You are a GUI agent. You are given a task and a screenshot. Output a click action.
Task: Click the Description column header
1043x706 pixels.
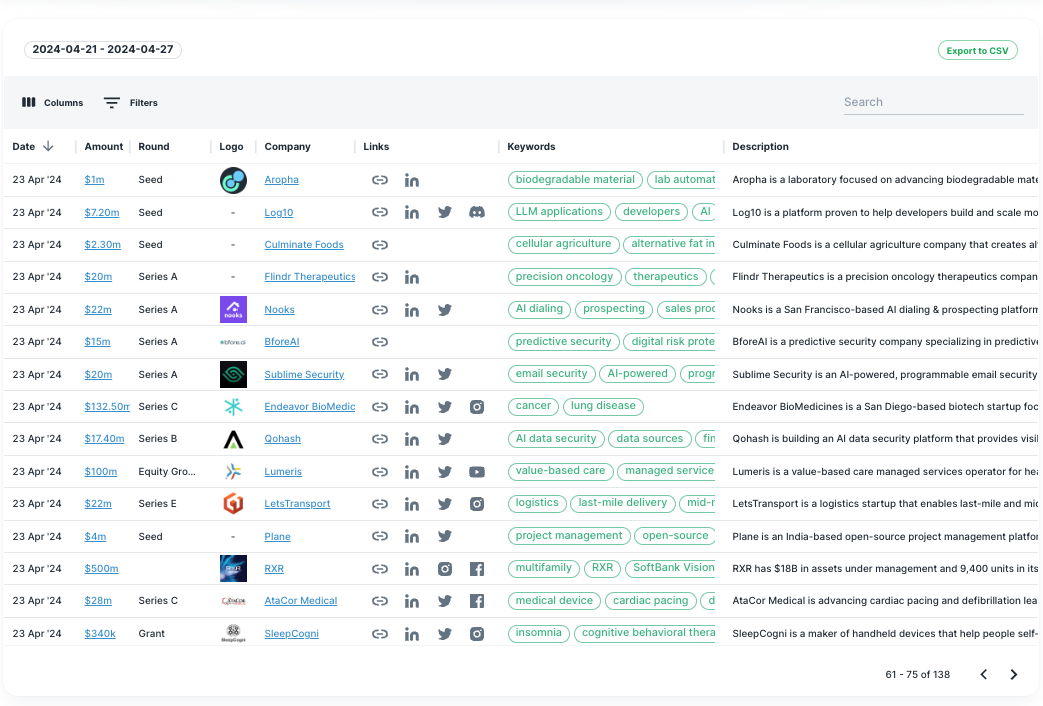coord(760,146)
